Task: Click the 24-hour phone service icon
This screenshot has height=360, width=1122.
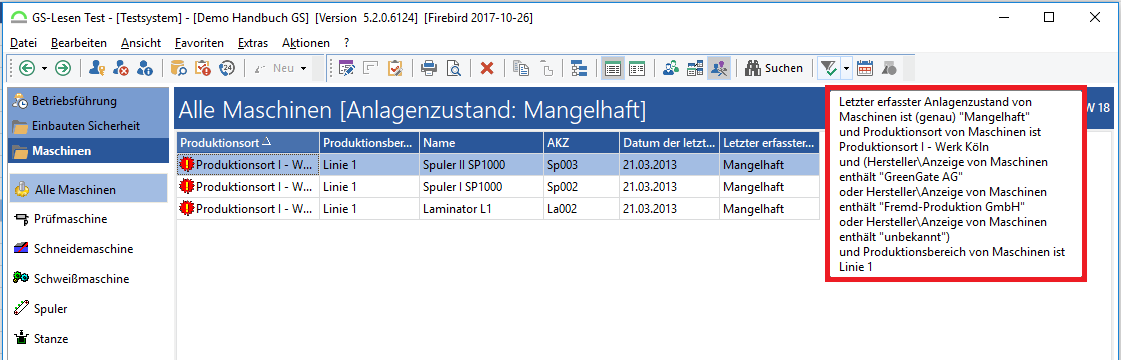Action: click(x=227, y=68)
